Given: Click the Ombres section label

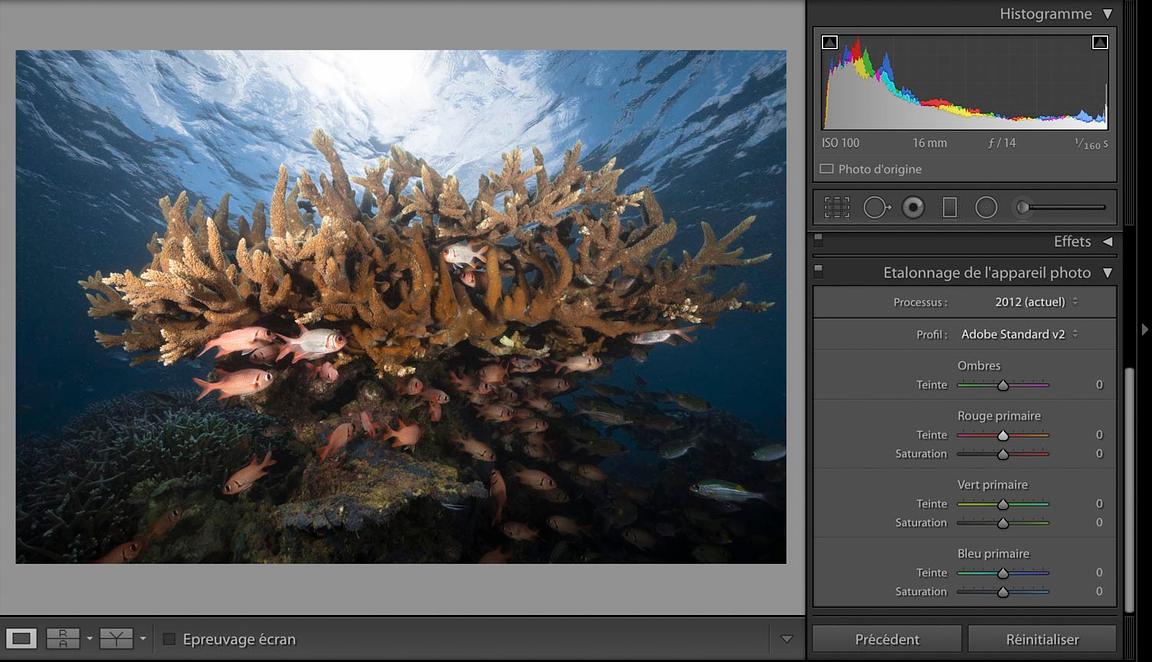Looking at the screenshot, I should click(979, 366).
